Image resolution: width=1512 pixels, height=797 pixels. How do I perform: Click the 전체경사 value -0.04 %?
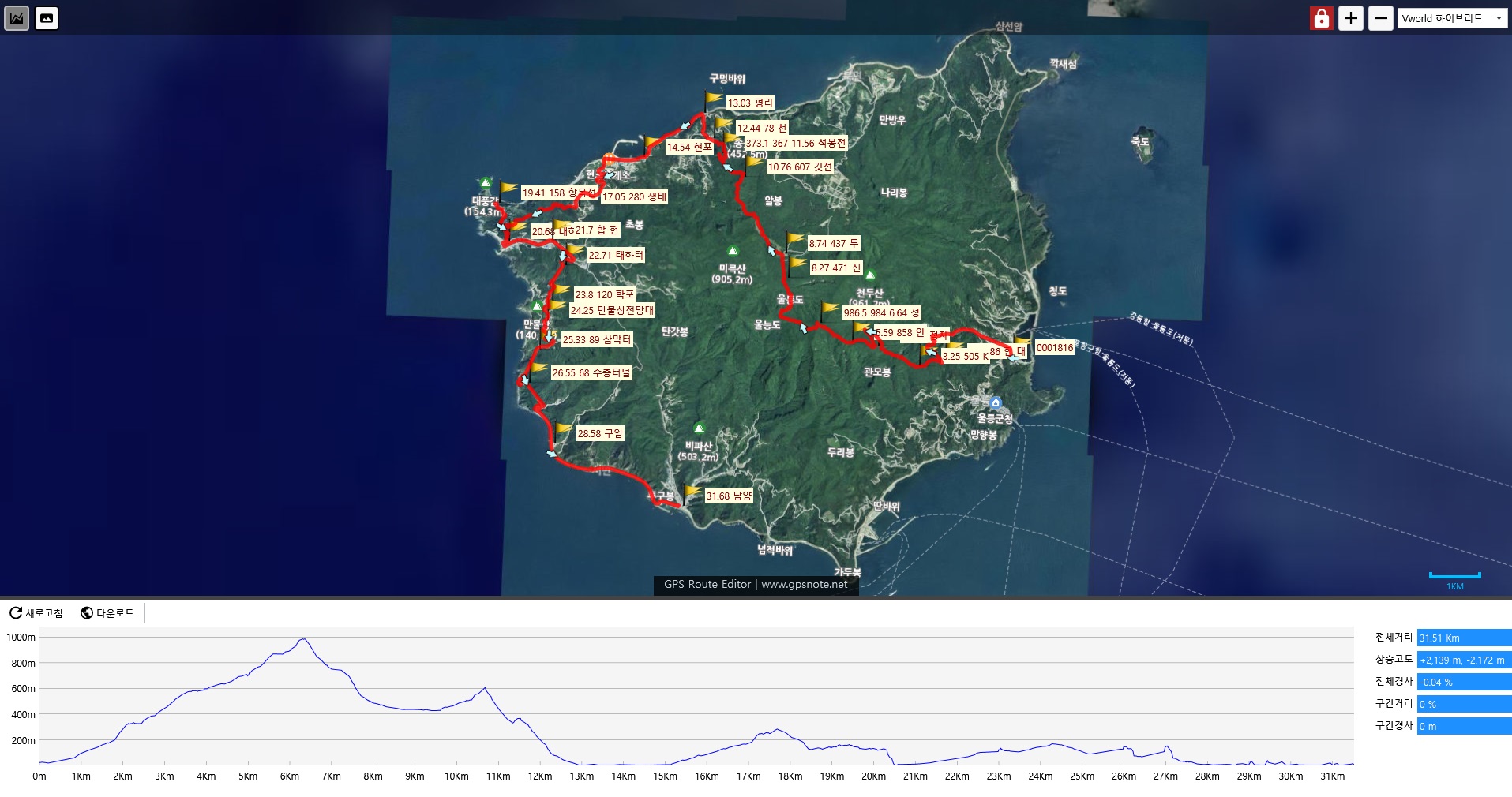tap(1464, 682)
